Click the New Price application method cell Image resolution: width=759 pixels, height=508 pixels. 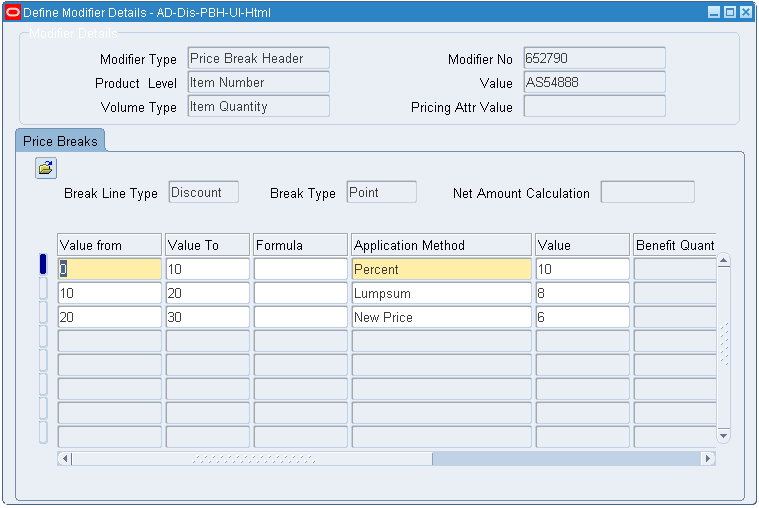coord(441,317)
